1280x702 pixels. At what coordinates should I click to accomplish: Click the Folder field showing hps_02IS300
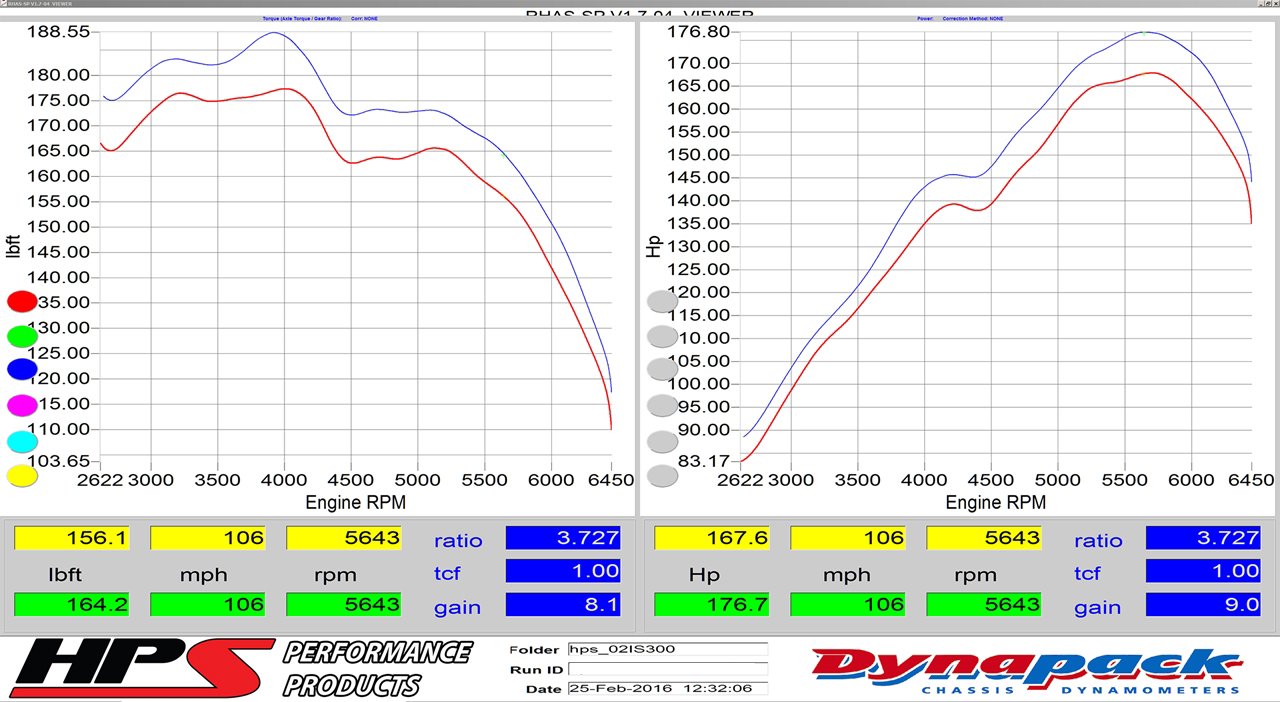(x=667, y=649)
